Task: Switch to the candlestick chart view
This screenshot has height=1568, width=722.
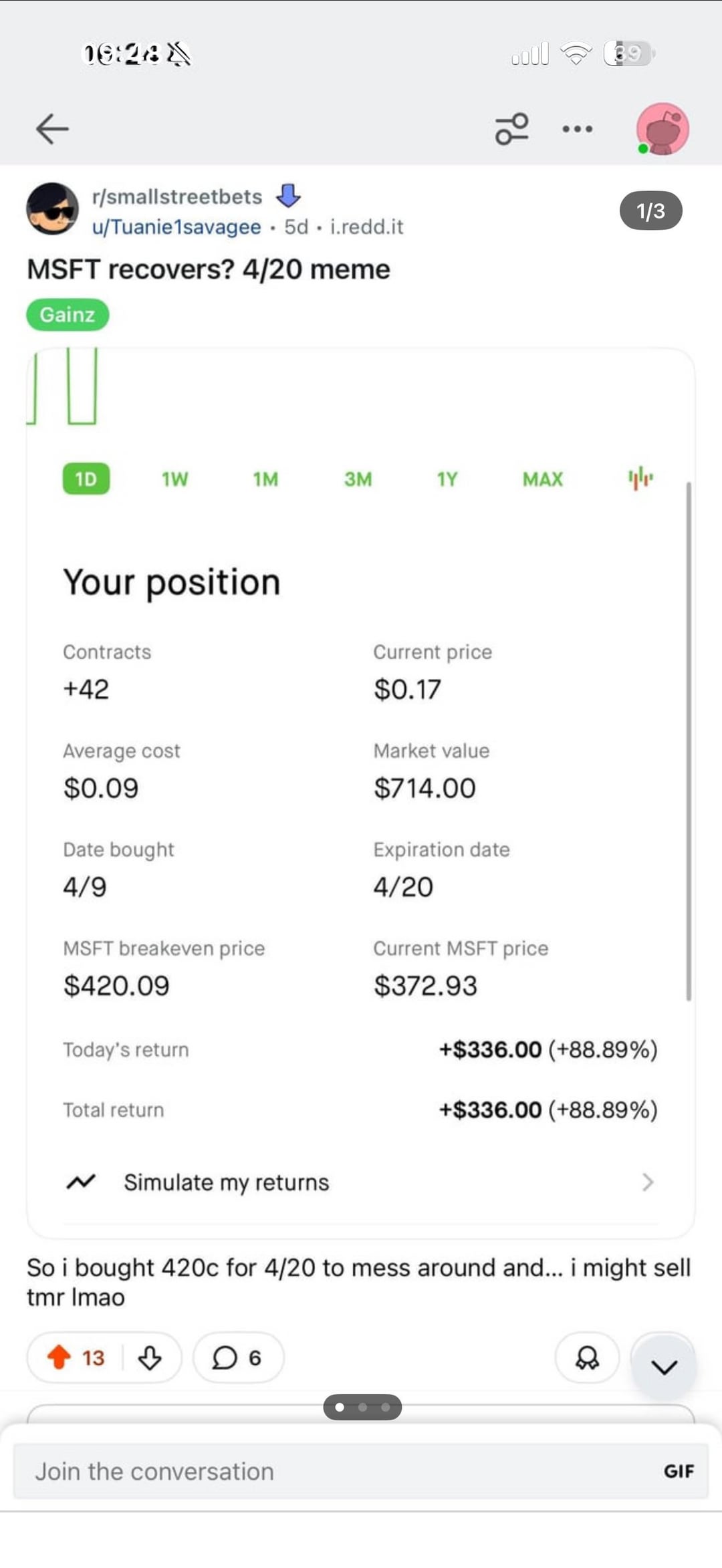Action: tap(640, 479)
